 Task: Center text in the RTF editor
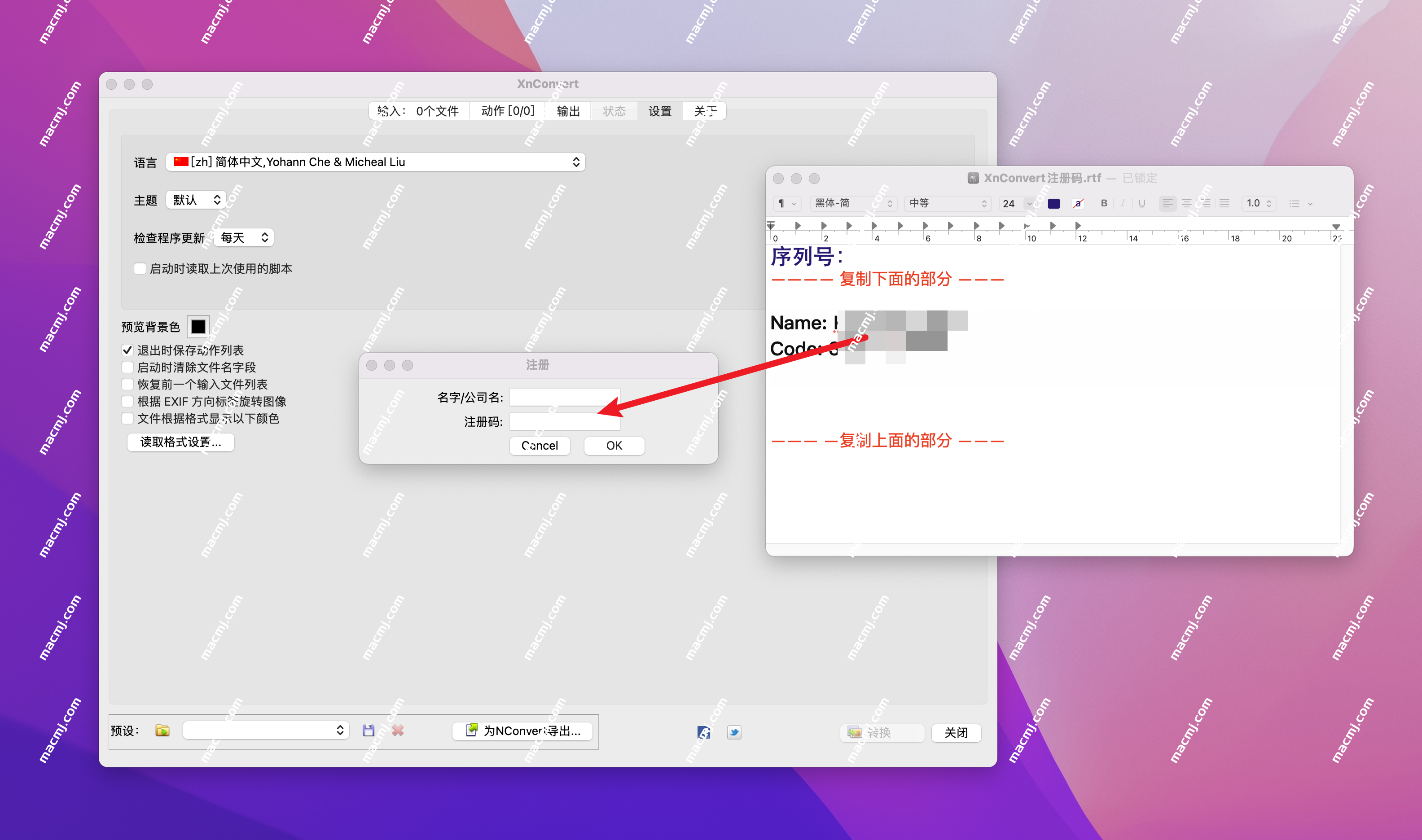click(1186, 203)
